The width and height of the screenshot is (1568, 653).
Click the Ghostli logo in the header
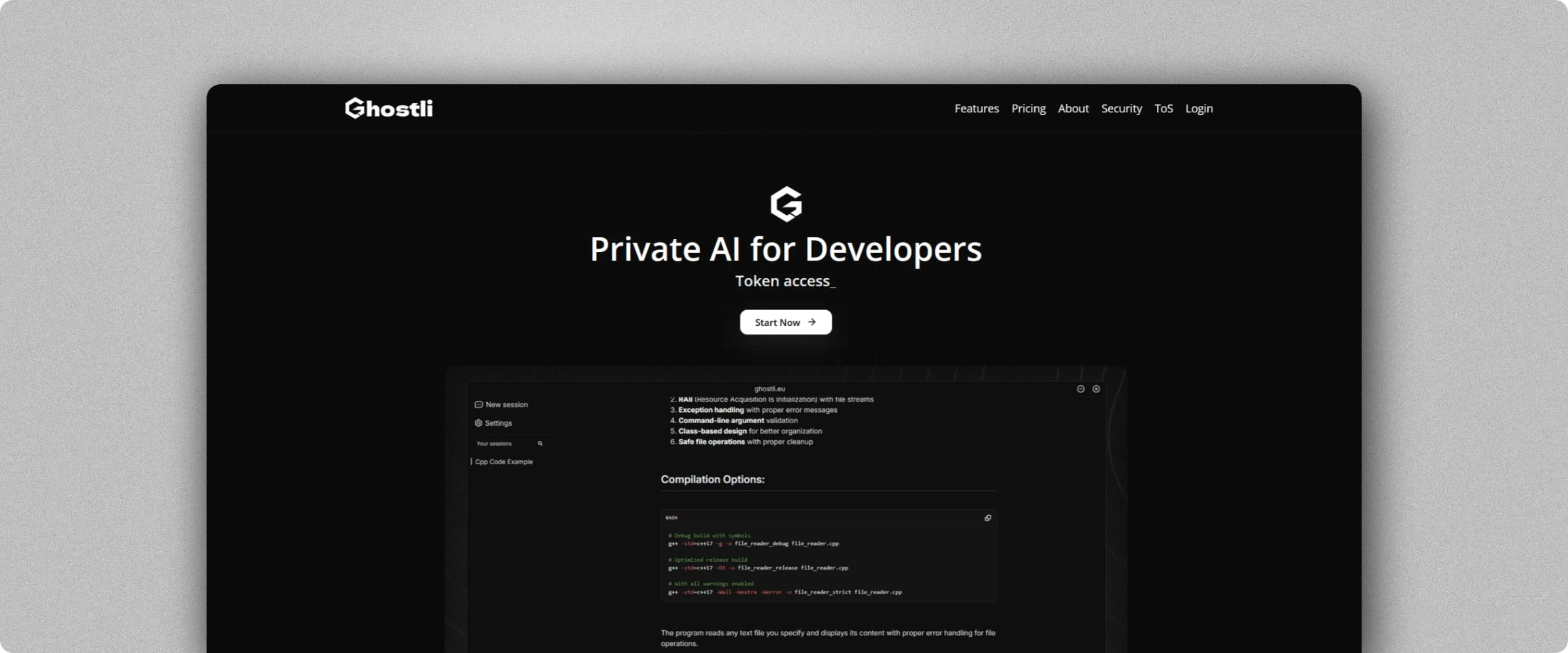(389, 108)
